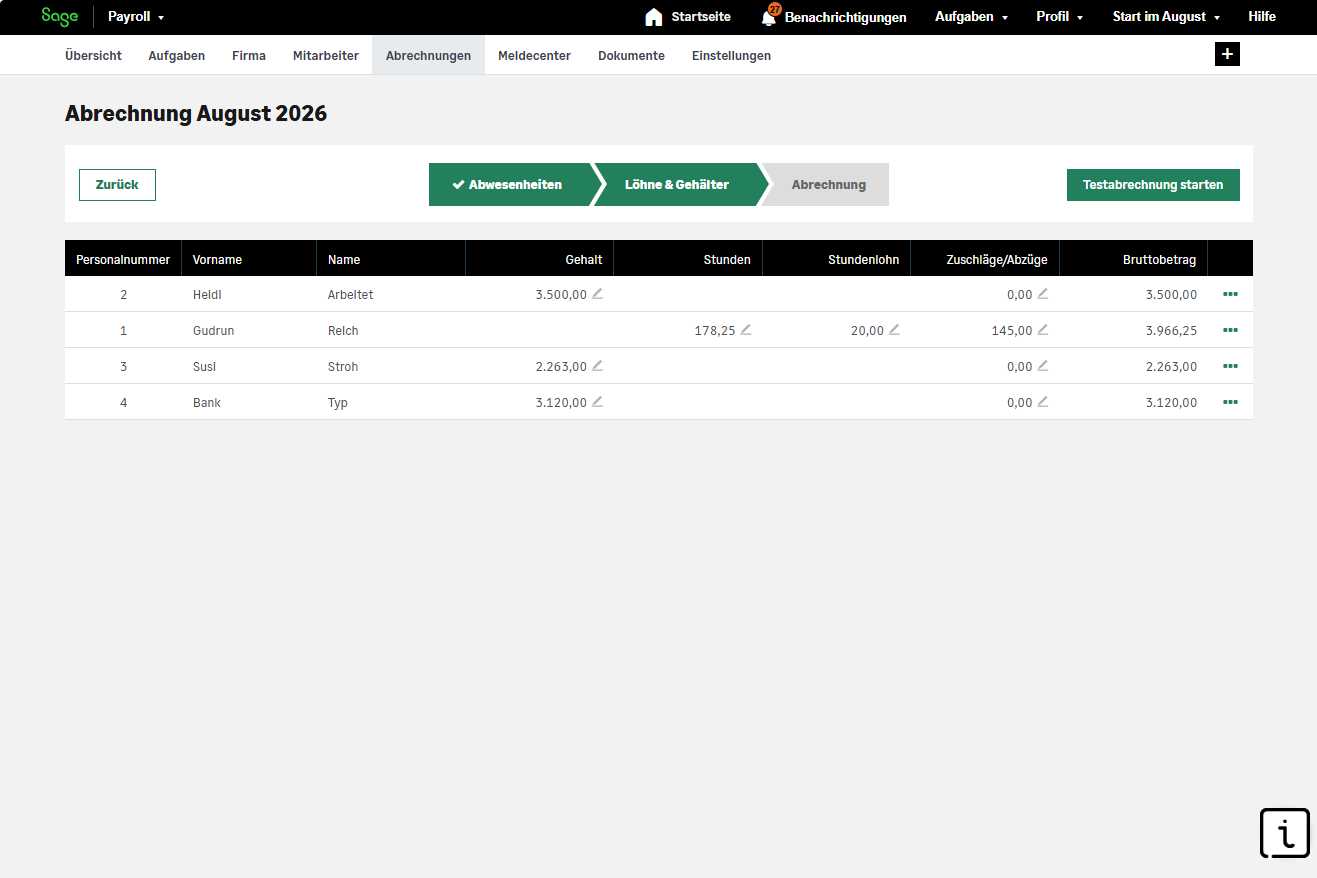1317x878 pixels.
Task: Edit the 3.120,00 salary with its pencil icon
Action: click(x=597, y=402)
